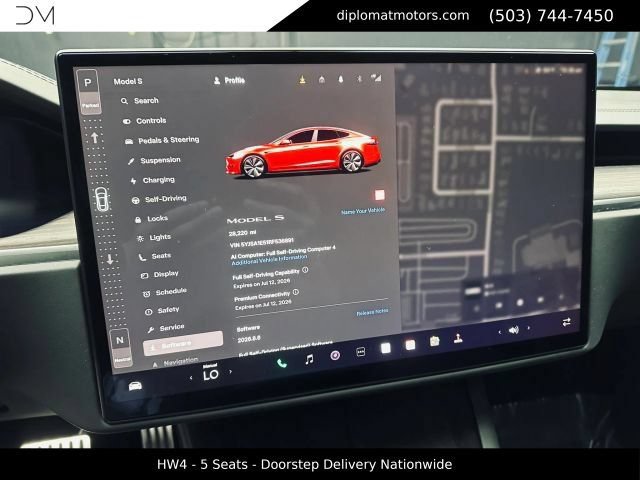Open Bluetooth settings icon
Screen dimensions: 640x480
coord(359,78)
